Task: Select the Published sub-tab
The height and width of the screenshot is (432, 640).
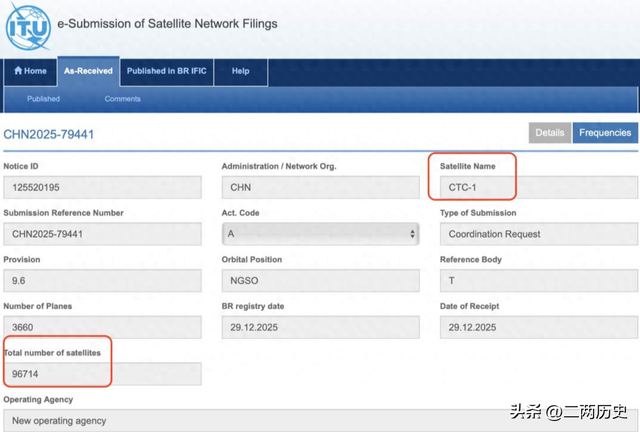Action: pos(43,99)
